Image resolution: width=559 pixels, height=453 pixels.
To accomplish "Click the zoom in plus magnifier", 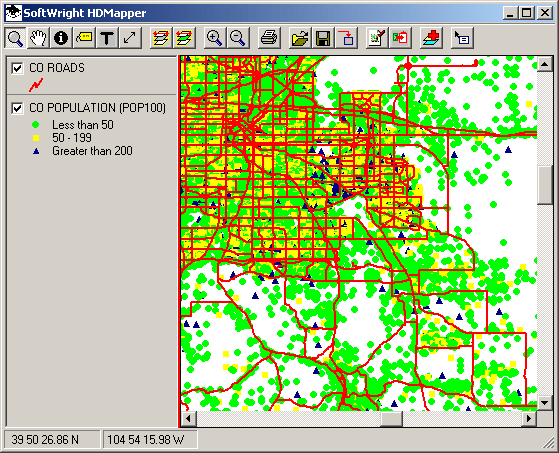I will (214, 38).
